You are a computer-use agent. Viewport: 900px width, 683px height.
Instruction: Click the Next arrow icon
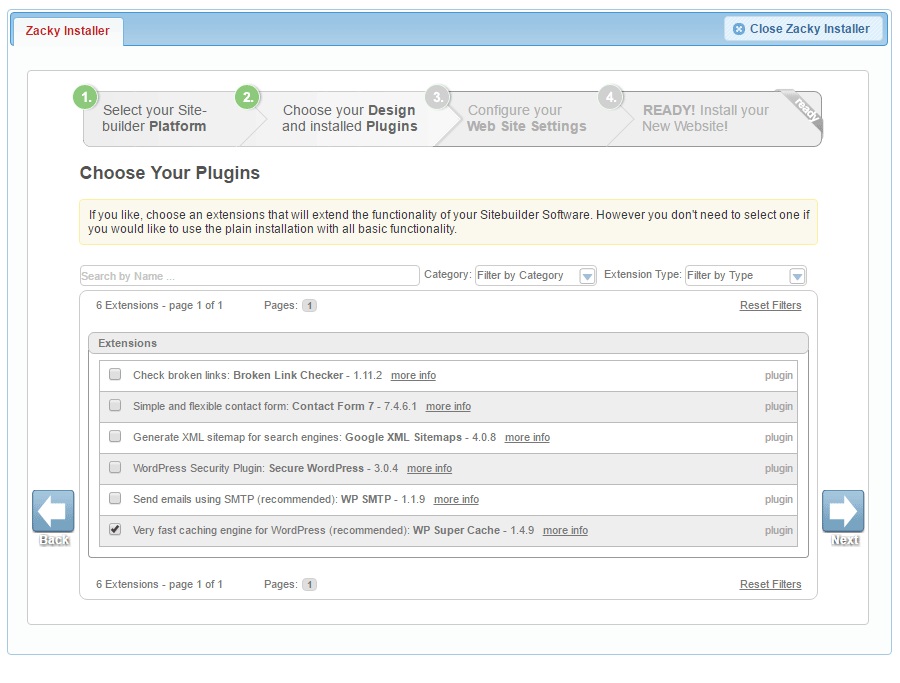(x=843, y=511)
